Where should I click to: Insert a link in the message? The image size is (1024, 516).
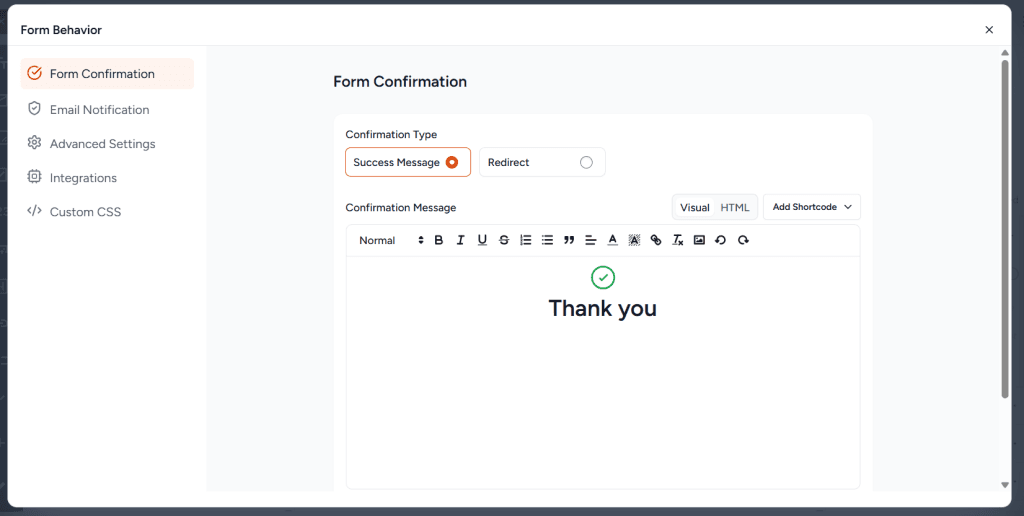[656, 240]
